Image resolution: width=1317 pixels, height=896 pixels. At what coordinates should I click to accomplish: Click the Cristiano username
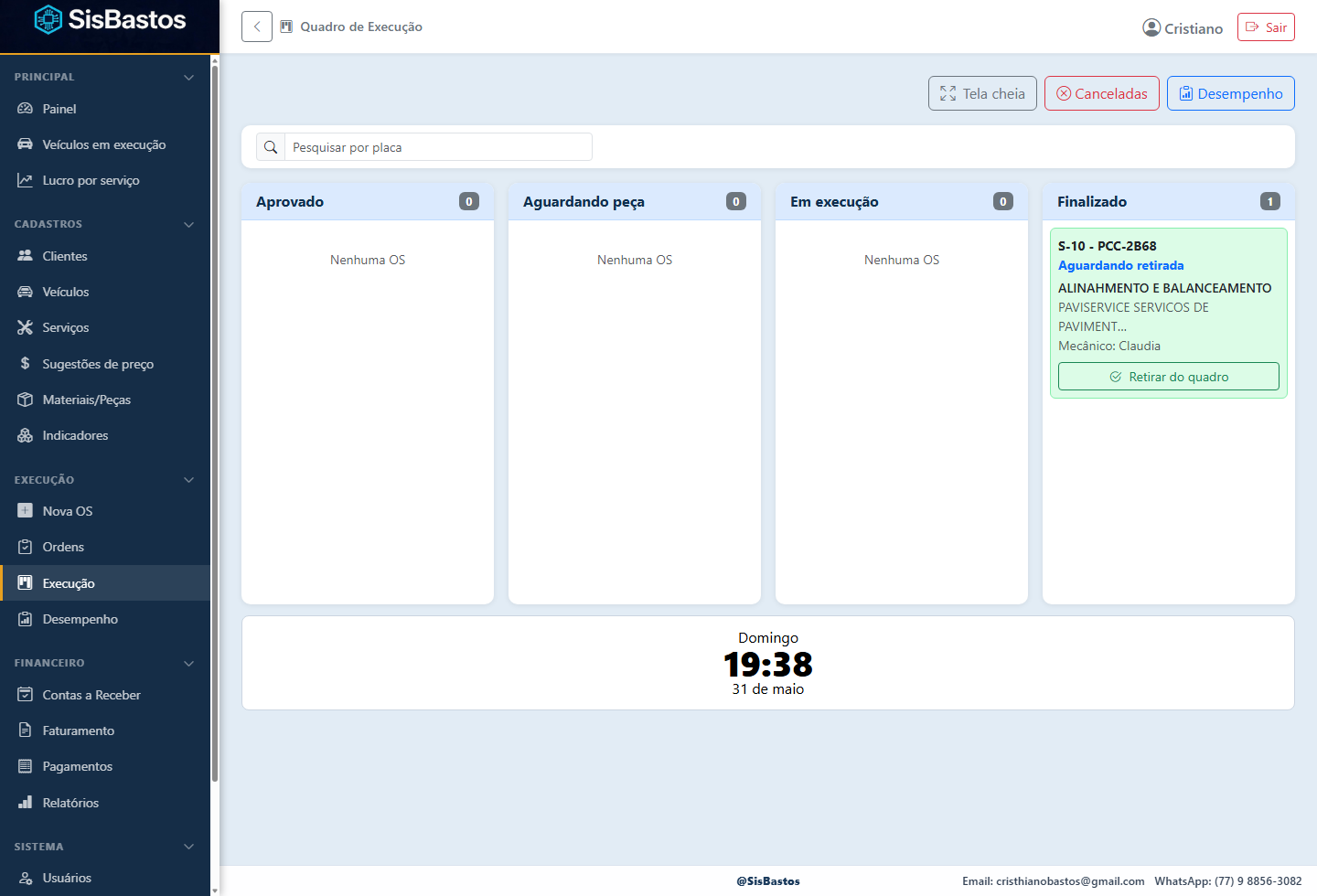point(1194,28)
